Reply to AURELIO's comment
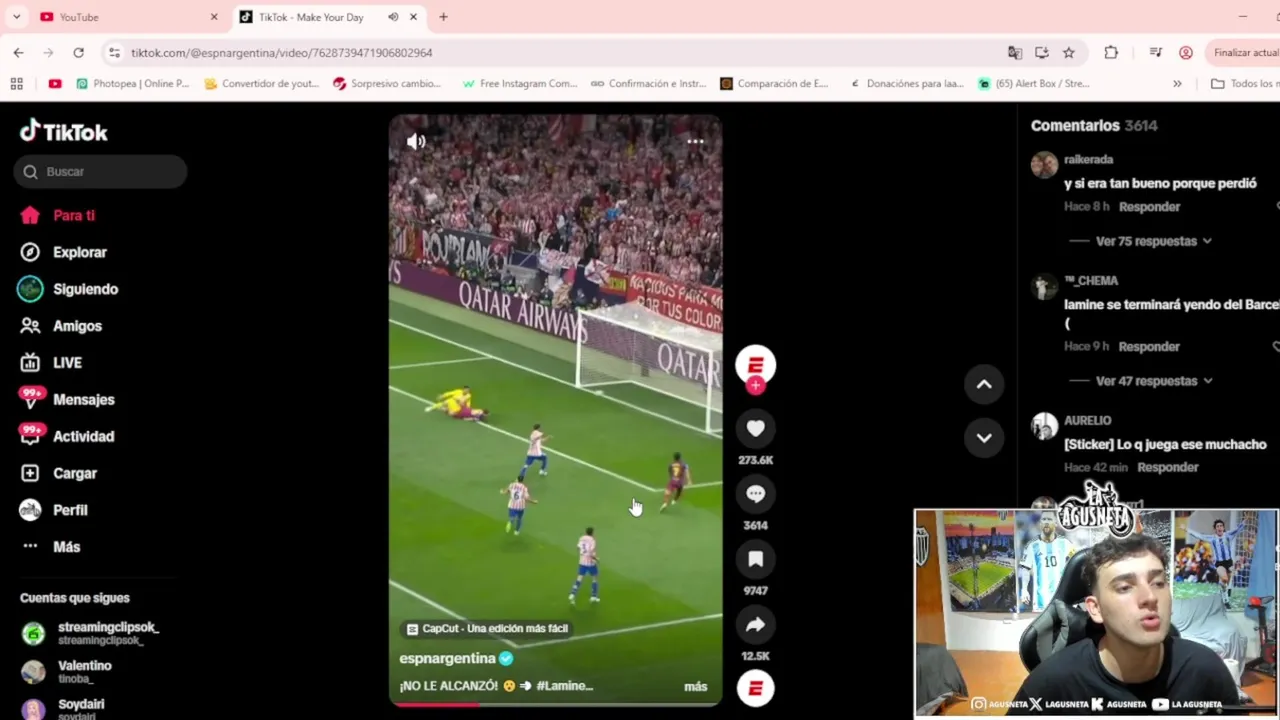The image size is (1280, 720). click(x=1167, y=467)
